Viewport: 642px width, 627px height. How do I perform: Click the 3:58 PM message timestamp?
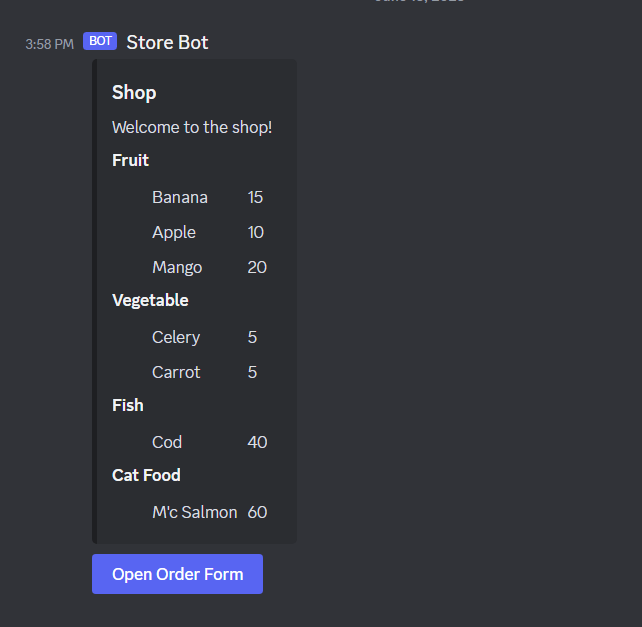49,44
